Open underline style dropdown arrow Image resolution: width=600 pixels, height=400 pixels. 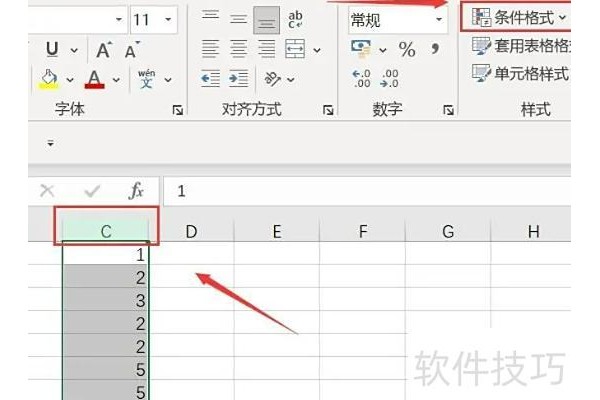(x=74, y=50)
